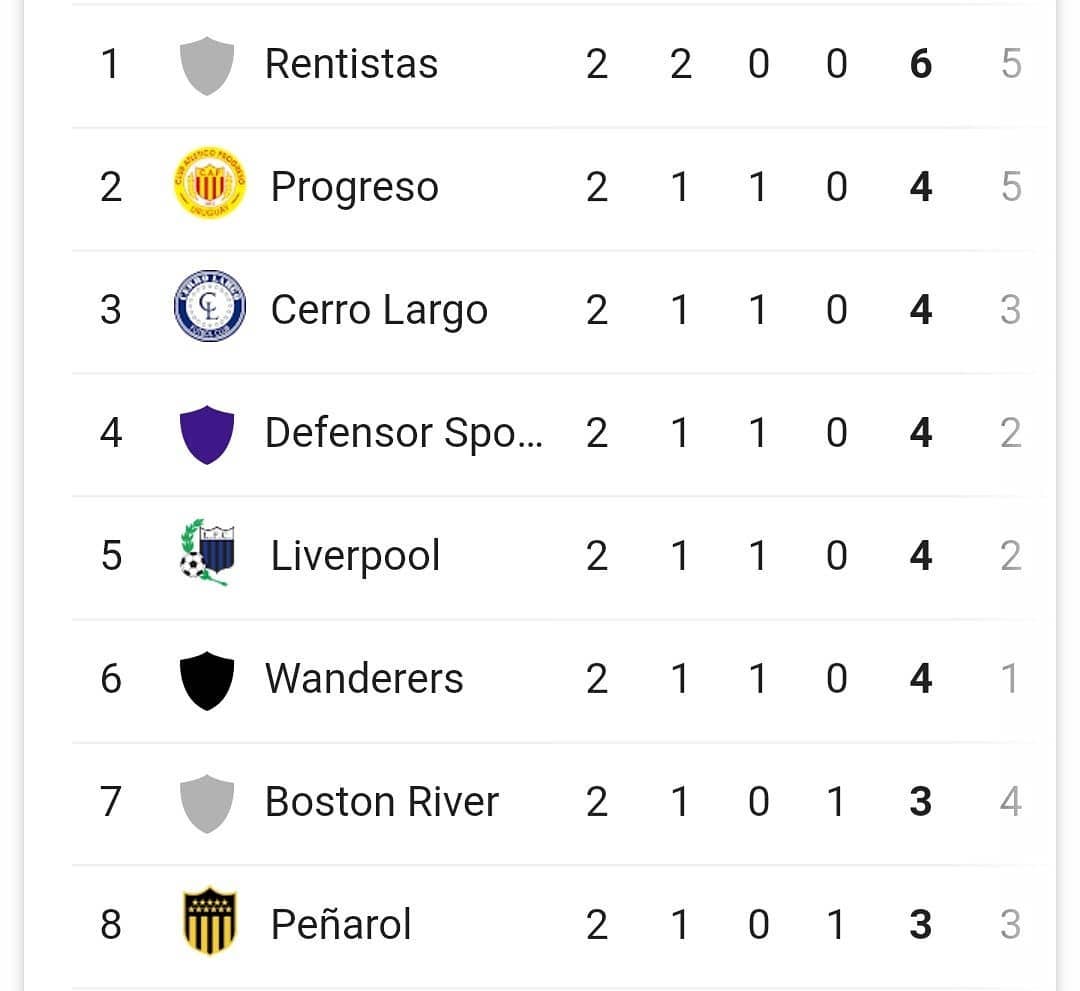Click the Boston River grey shield

coord(207,804)
